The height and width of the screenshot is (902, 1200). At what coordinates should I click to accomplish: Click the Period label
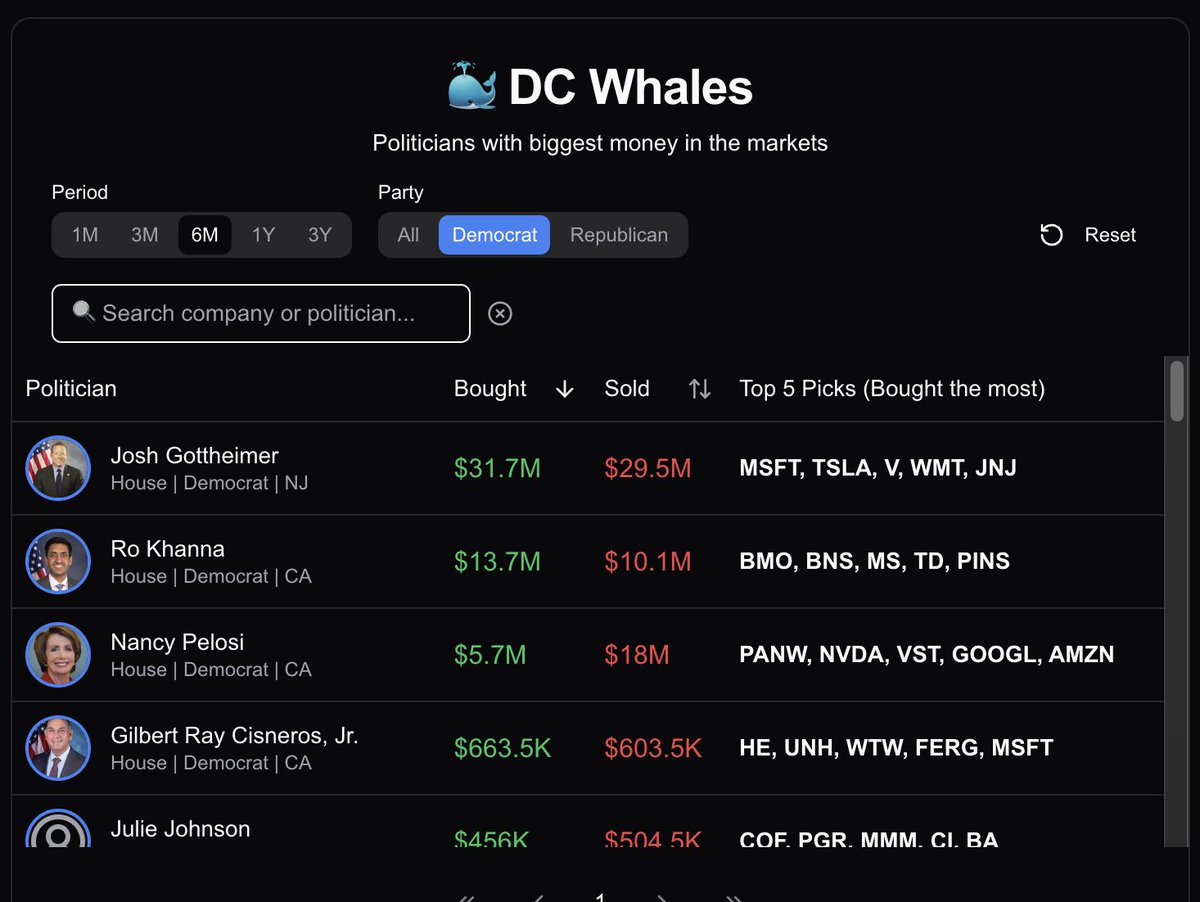point(80,192)
